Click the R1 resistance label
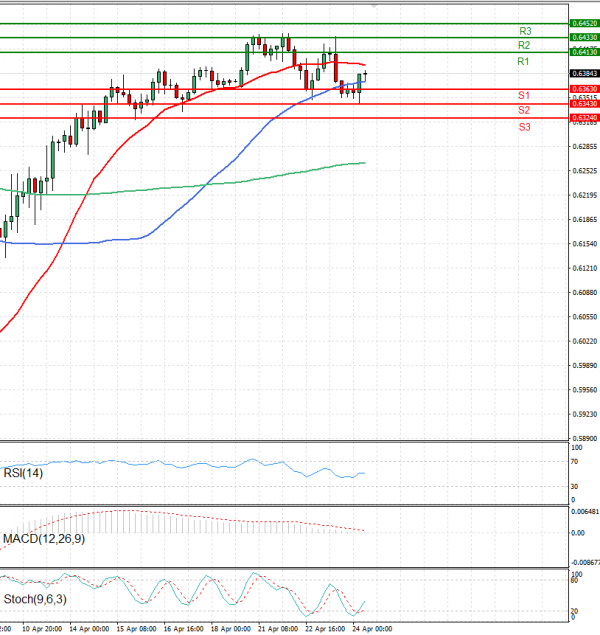This screenshot has height=635, width=600. tap(523, 62)
